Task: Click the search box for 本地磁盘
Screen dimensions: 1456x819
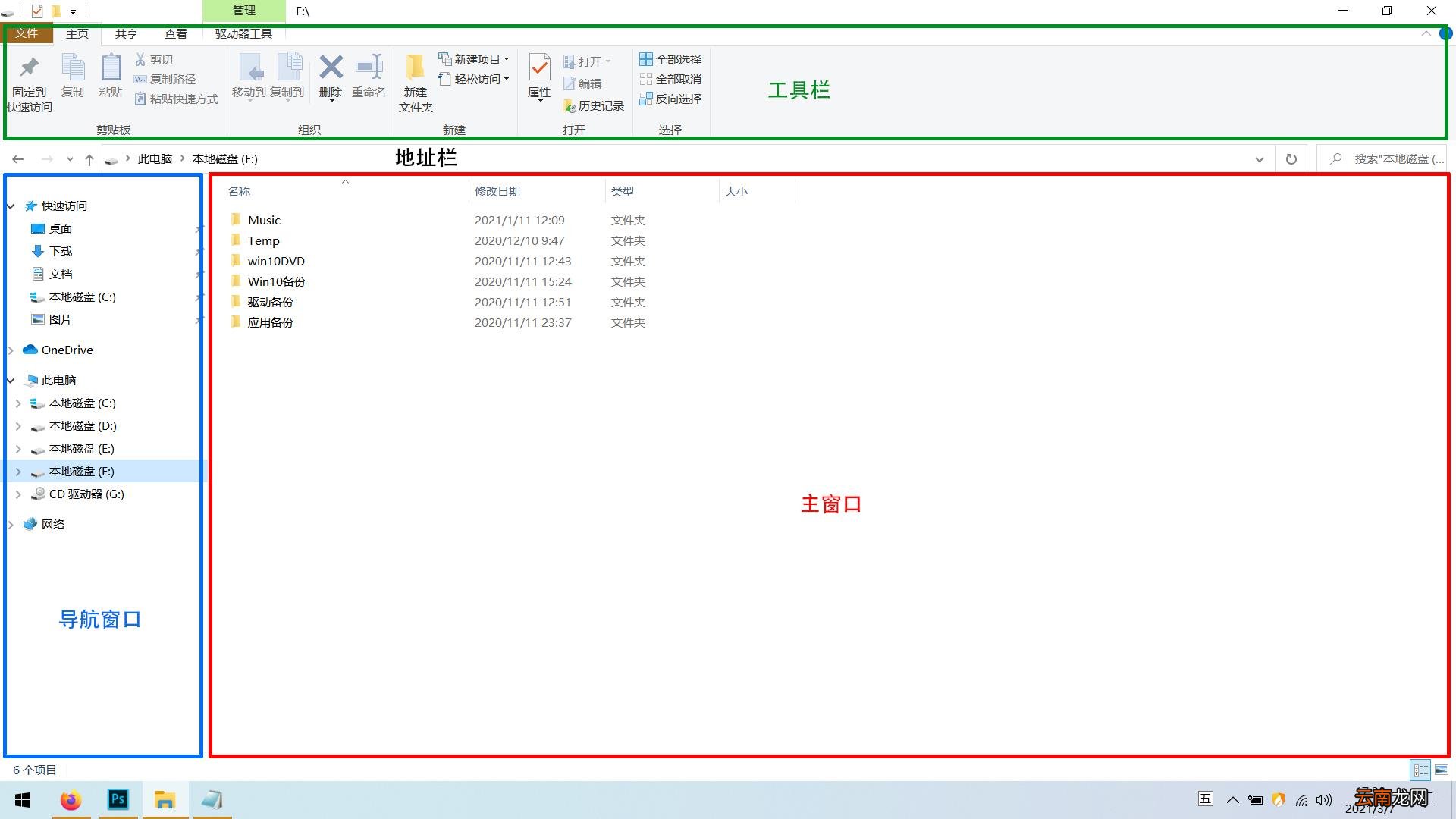Action: coord(1382,159)
